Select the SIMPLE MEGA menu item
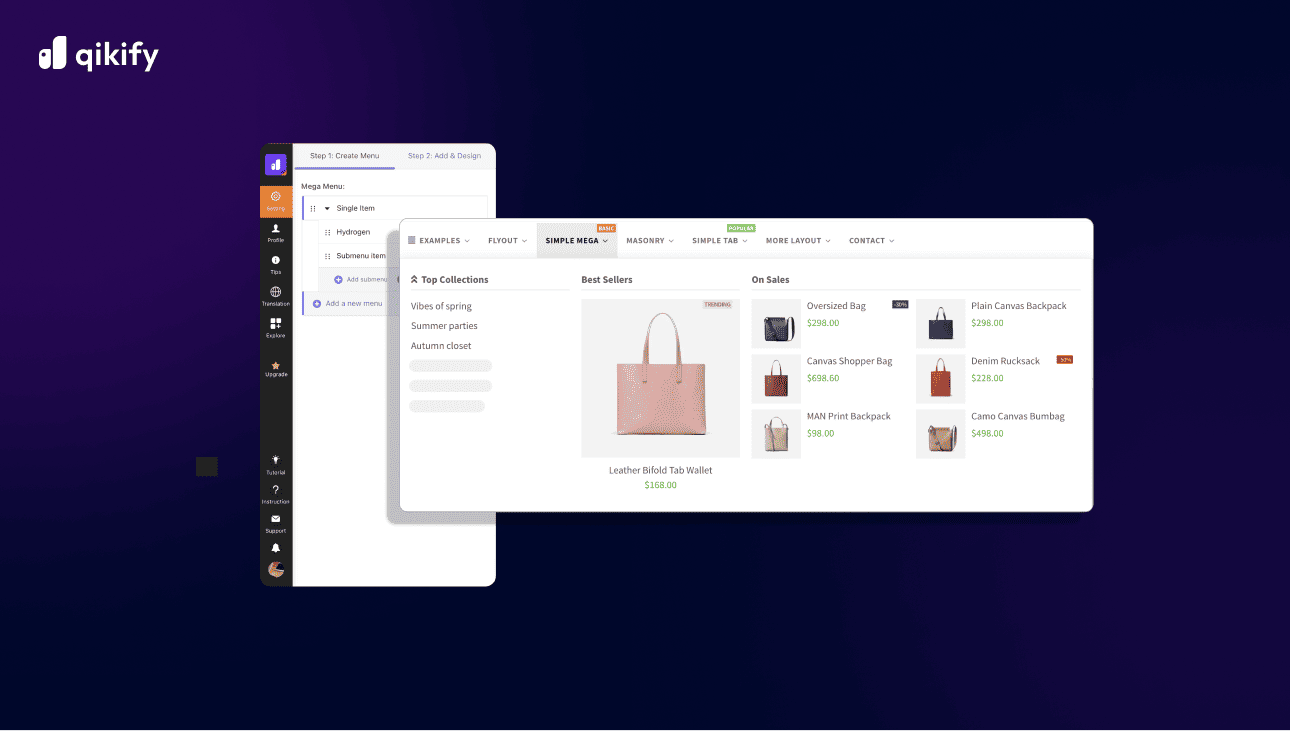Image resolution: width=1290 pixels, height=731 pixels. coord(572,240)
